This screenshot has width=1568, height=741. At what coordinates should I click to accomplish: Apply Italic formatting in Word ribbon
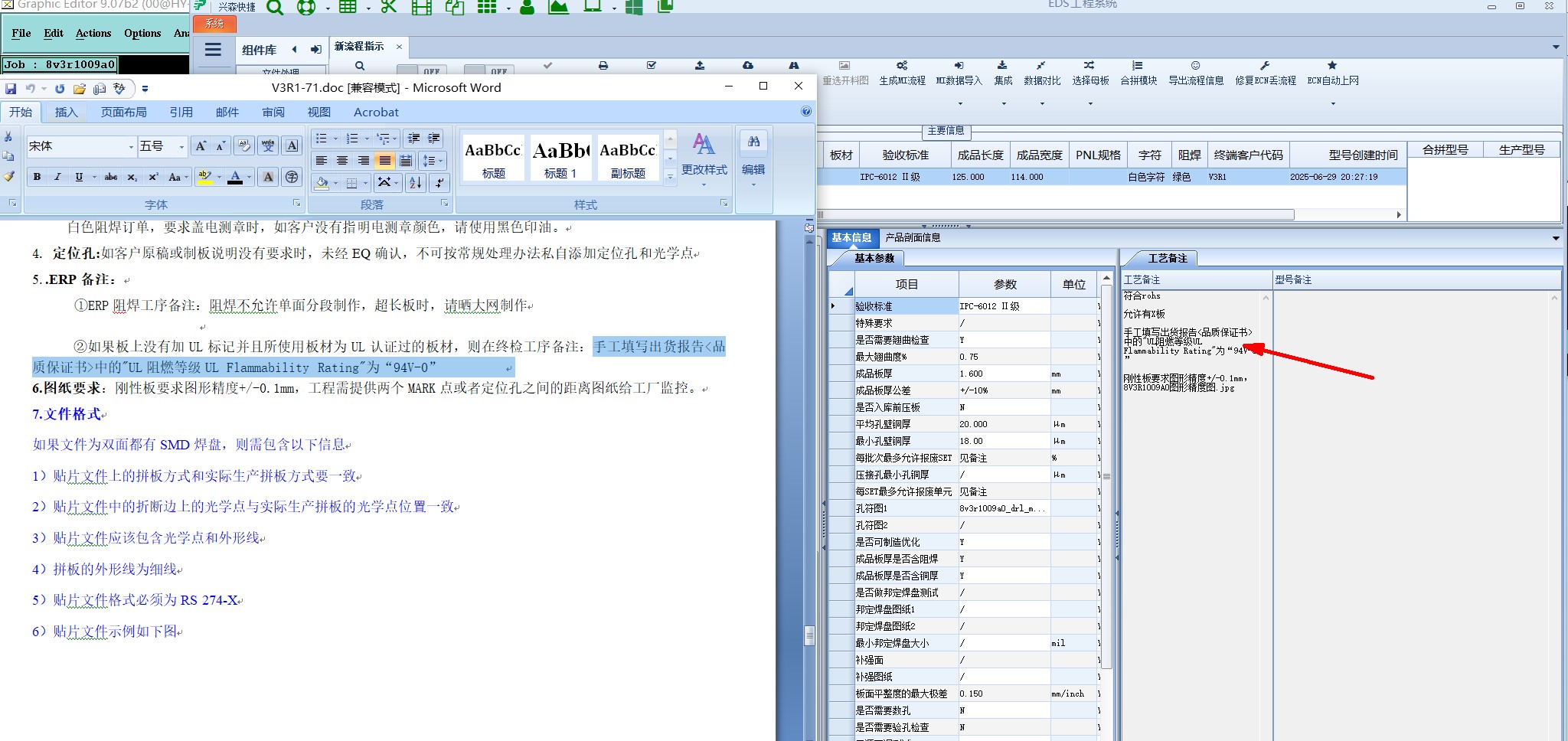(57, 177)
